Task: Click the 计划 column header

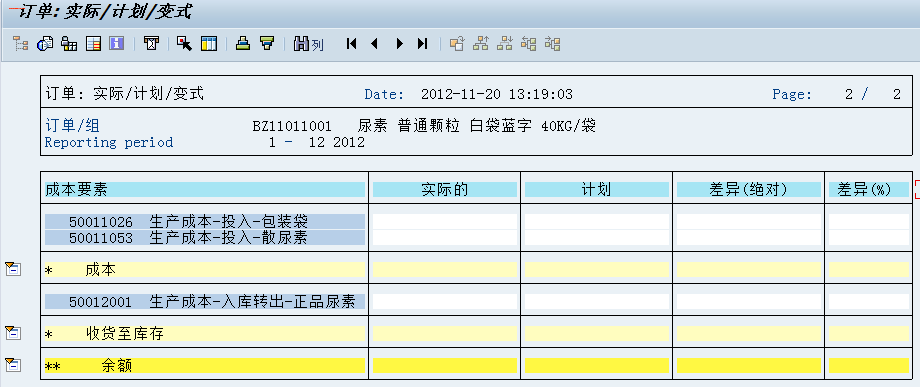Action: point(597,189)
